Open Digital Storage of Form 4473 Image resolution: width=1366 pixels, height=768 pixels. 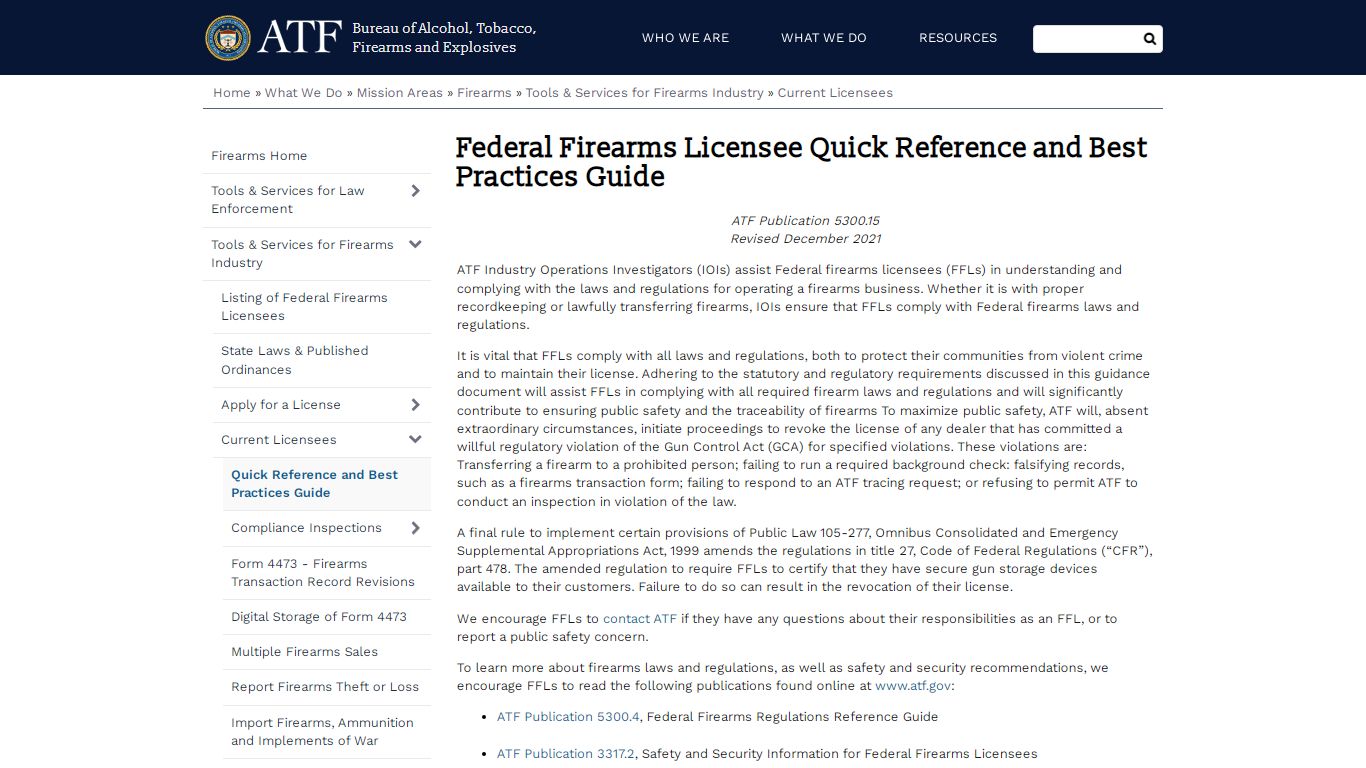[x=319, y=617]
